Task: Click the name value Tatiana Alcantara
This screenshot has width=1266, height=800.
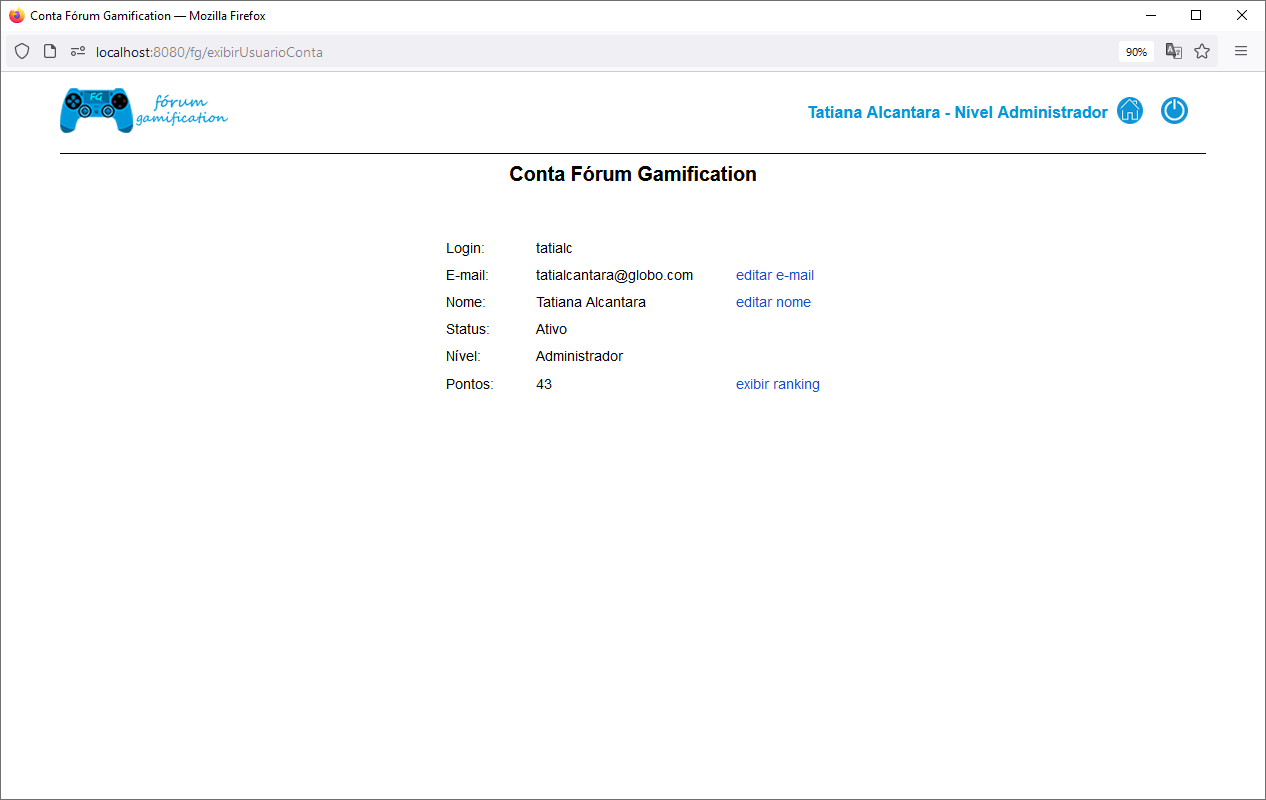Action: (x=591, y=302)
